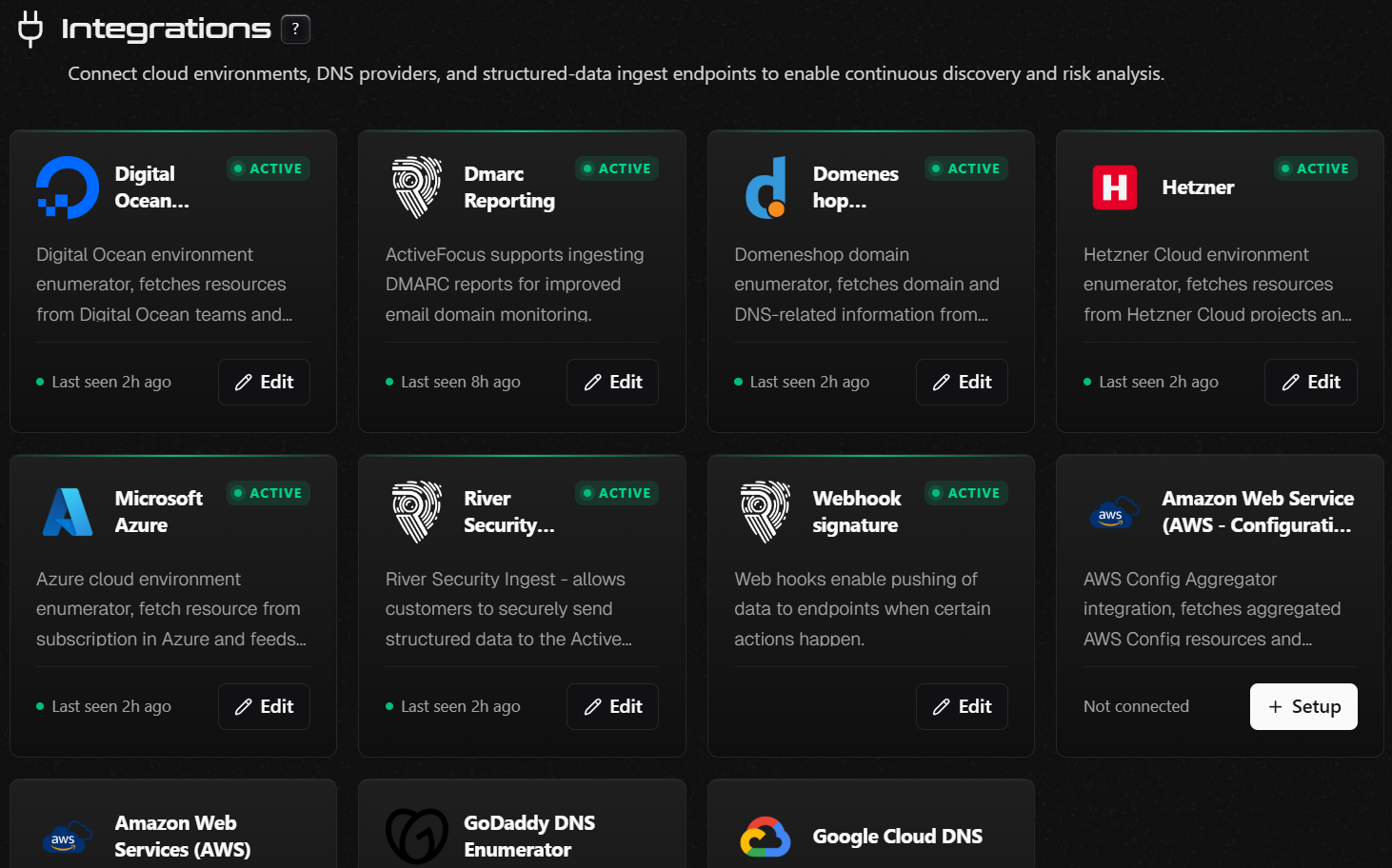Set up the AWS Configuration integration

pos(1303,707)
